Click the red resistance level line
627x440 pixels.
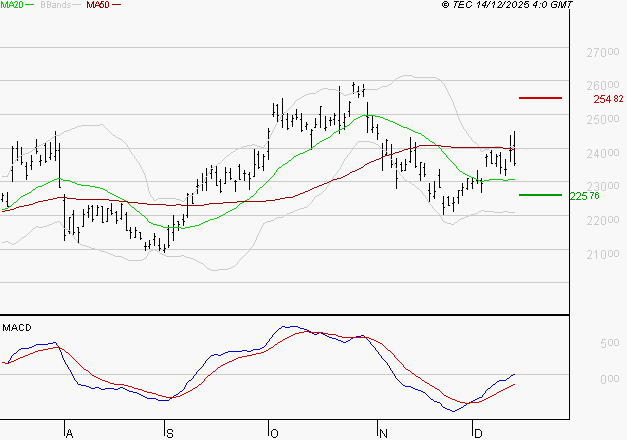click(x=540, y=98)
